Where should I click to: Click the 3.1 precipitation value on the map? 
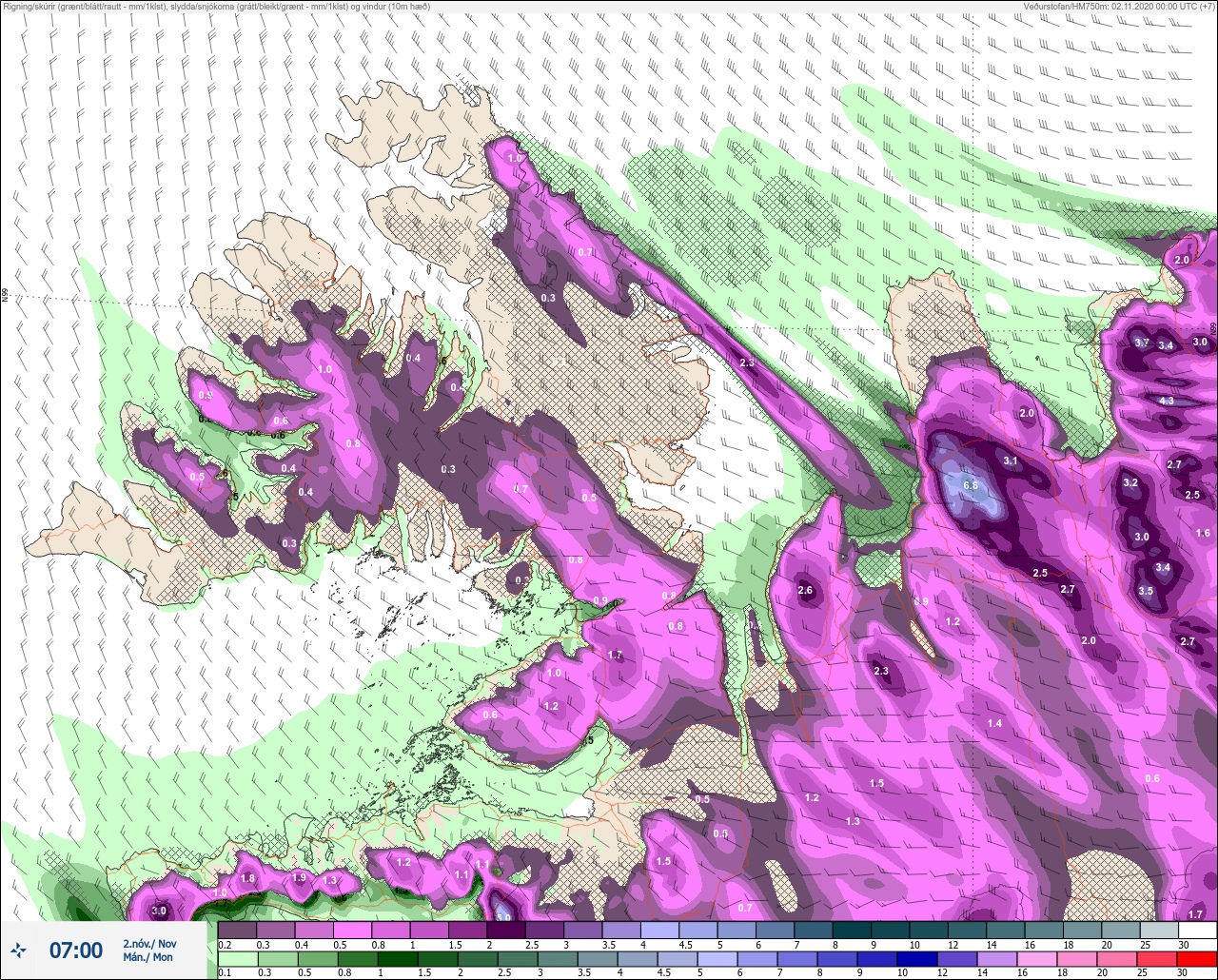(1011, 461)
